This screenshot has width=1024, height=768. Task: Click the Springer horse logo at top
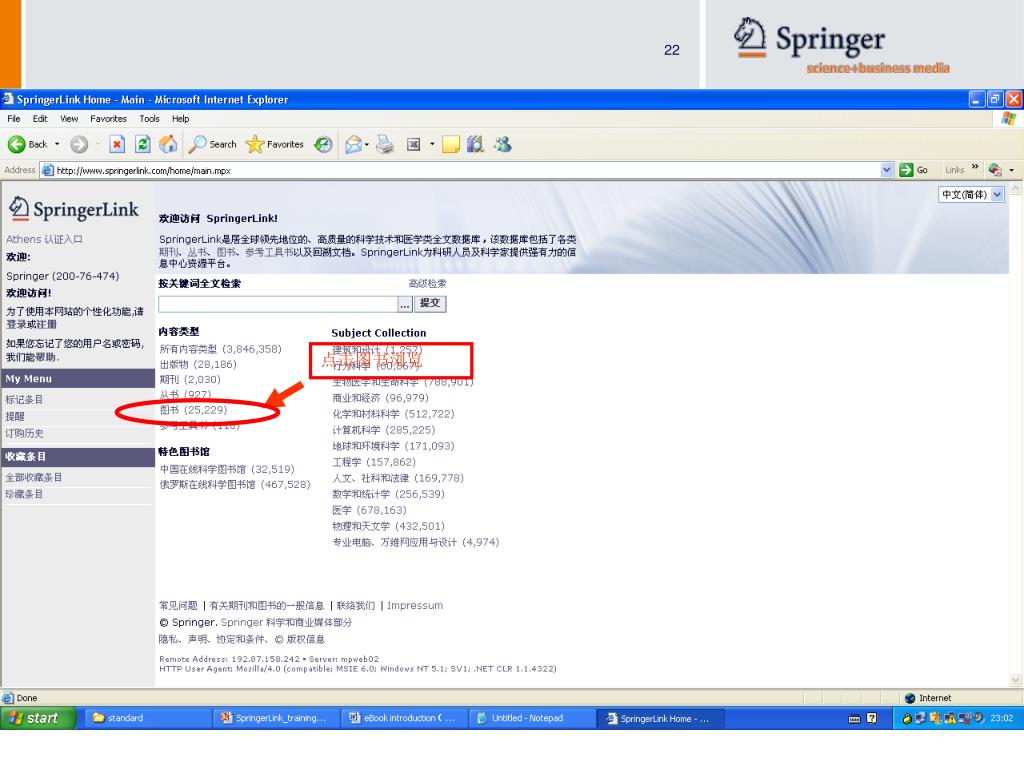pyautogui.click(x=749, y=37)
